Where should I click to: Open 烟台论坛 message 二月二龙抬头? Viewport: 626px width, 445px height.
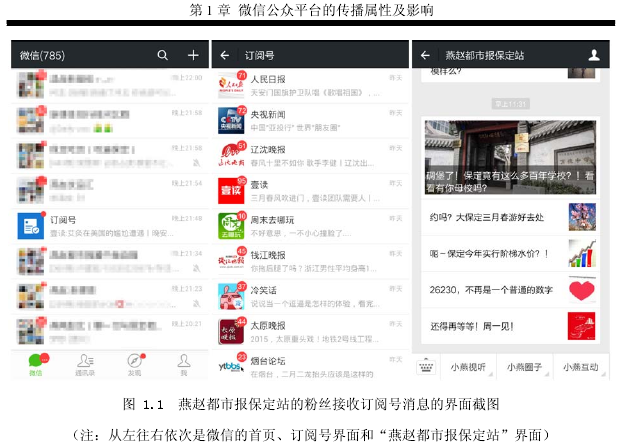(x=312, y=374)
